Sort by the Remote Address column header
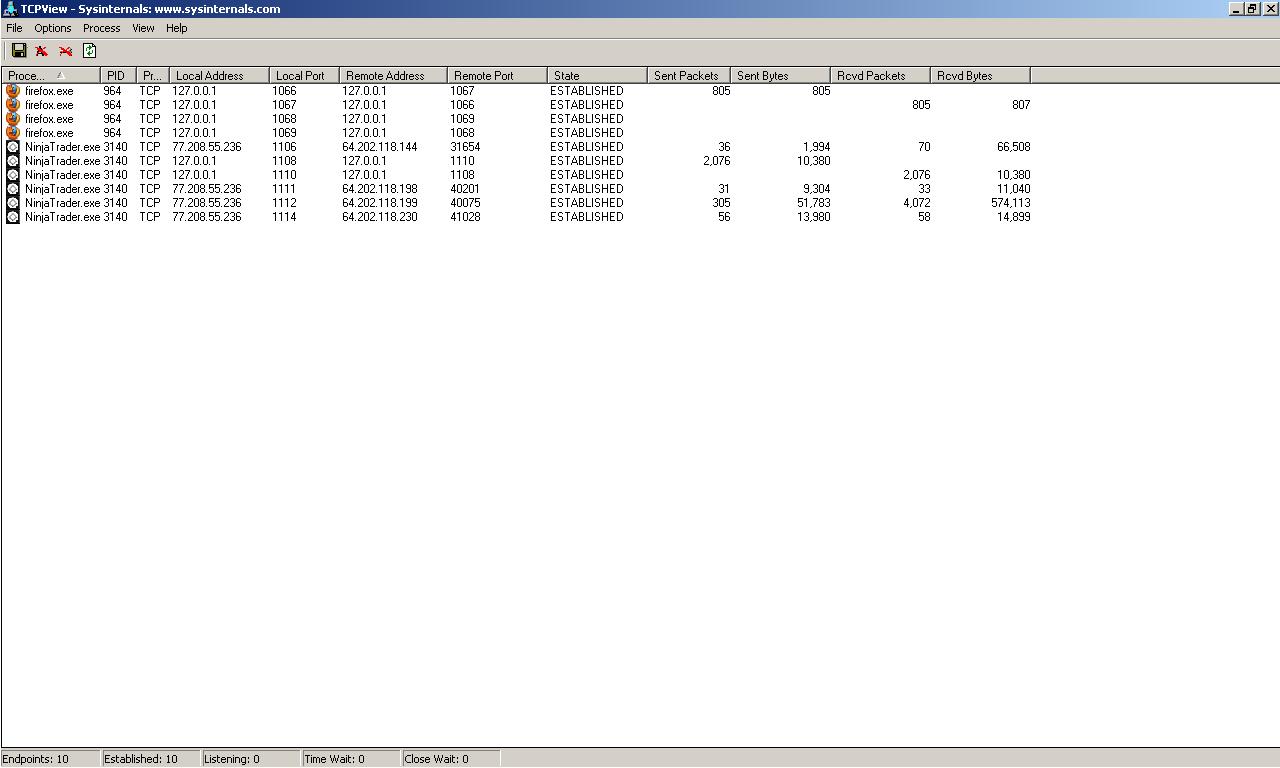Viewport: 1280px width, 768px height. tap(394, 76)
